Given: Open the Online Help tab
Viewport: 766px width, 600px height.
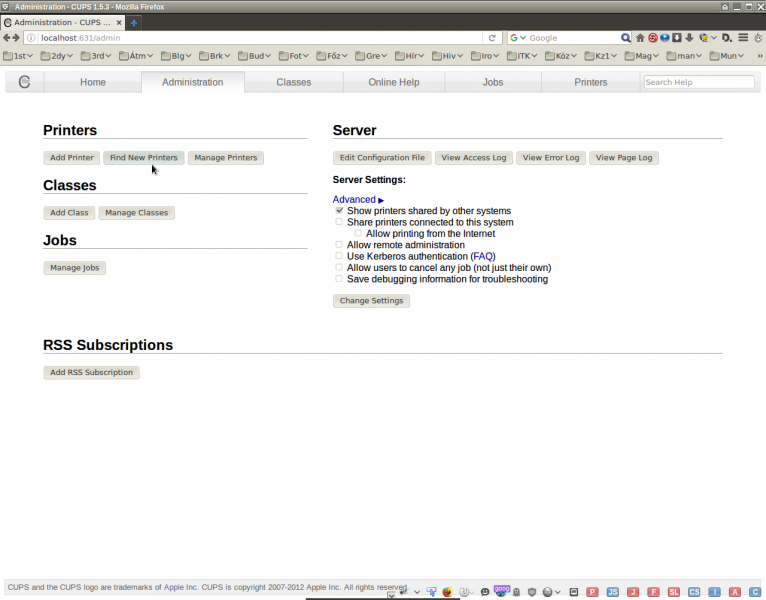Looking at the screenshot, I should 394,82.
